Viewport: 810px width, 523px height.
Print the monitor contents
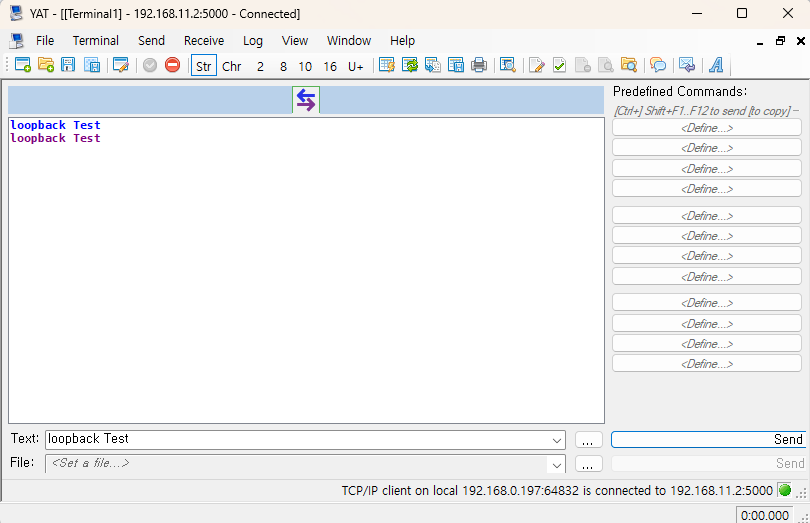[479, 65]
